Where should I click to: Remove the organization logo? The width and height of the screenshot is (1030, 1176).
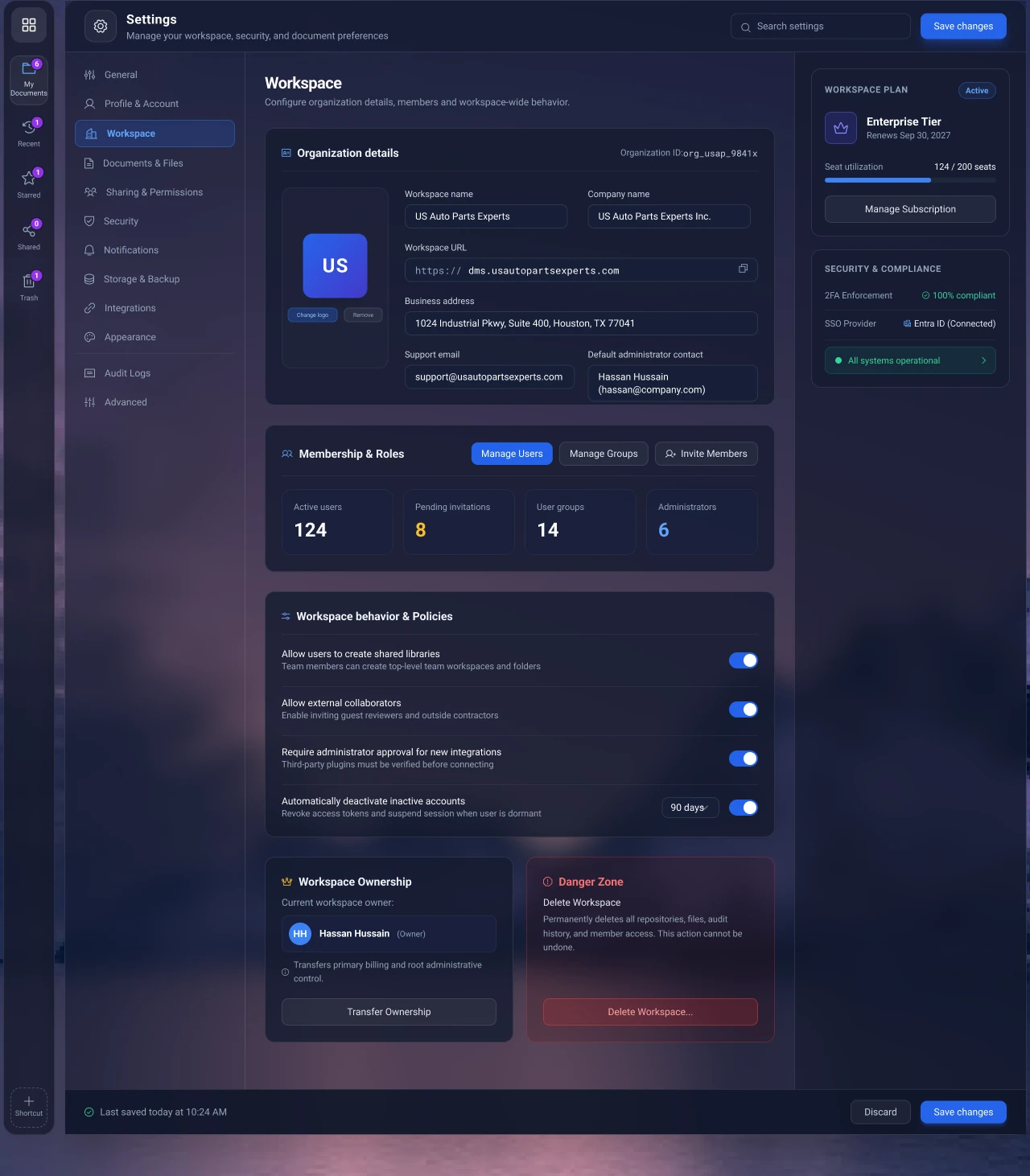[363, 315]
